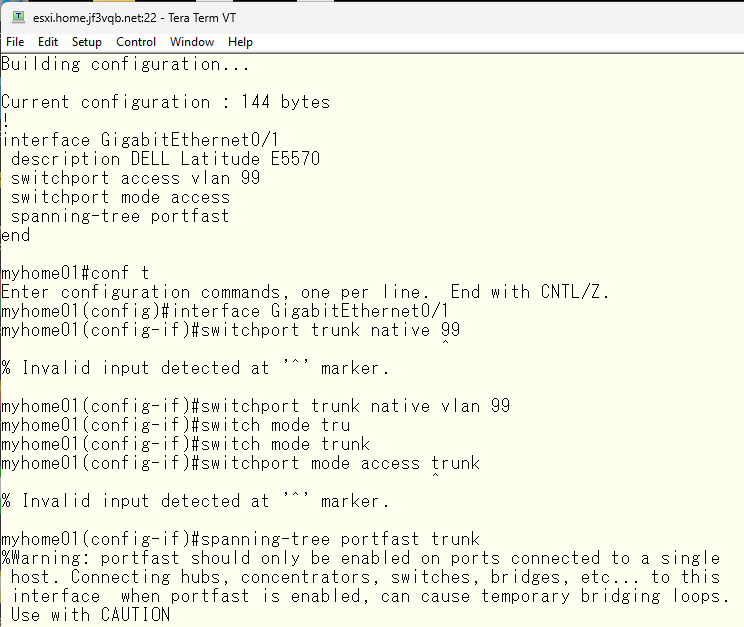Open the Help menu

tap(240, 42)
